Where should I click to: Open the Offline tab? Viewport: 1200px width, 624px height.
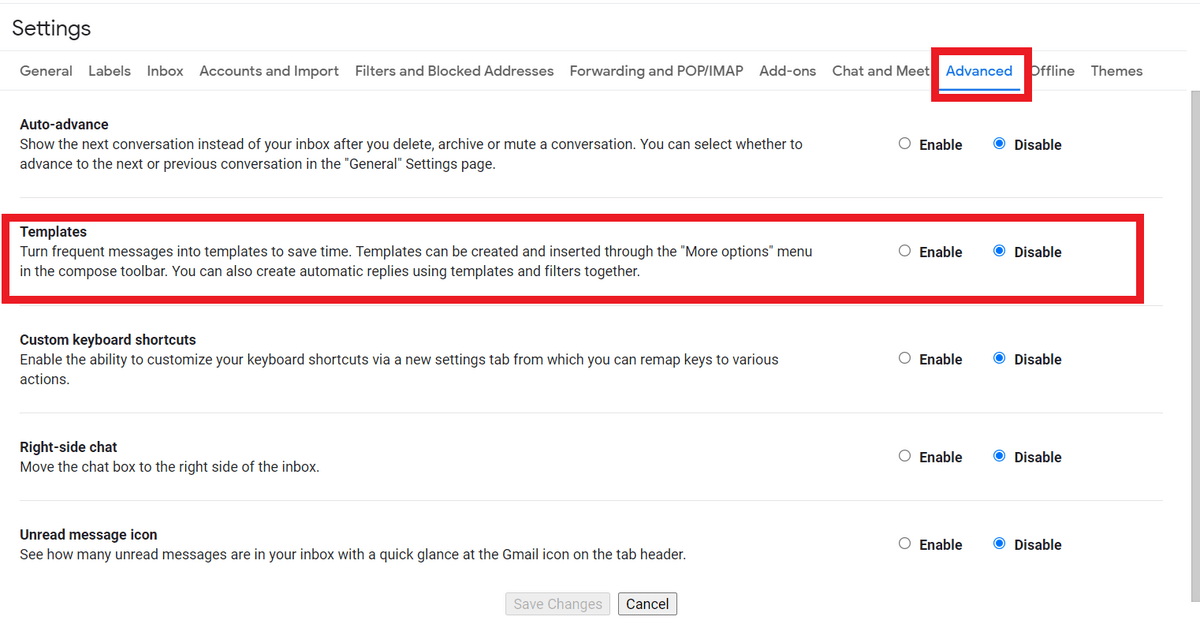(1052, 71)
